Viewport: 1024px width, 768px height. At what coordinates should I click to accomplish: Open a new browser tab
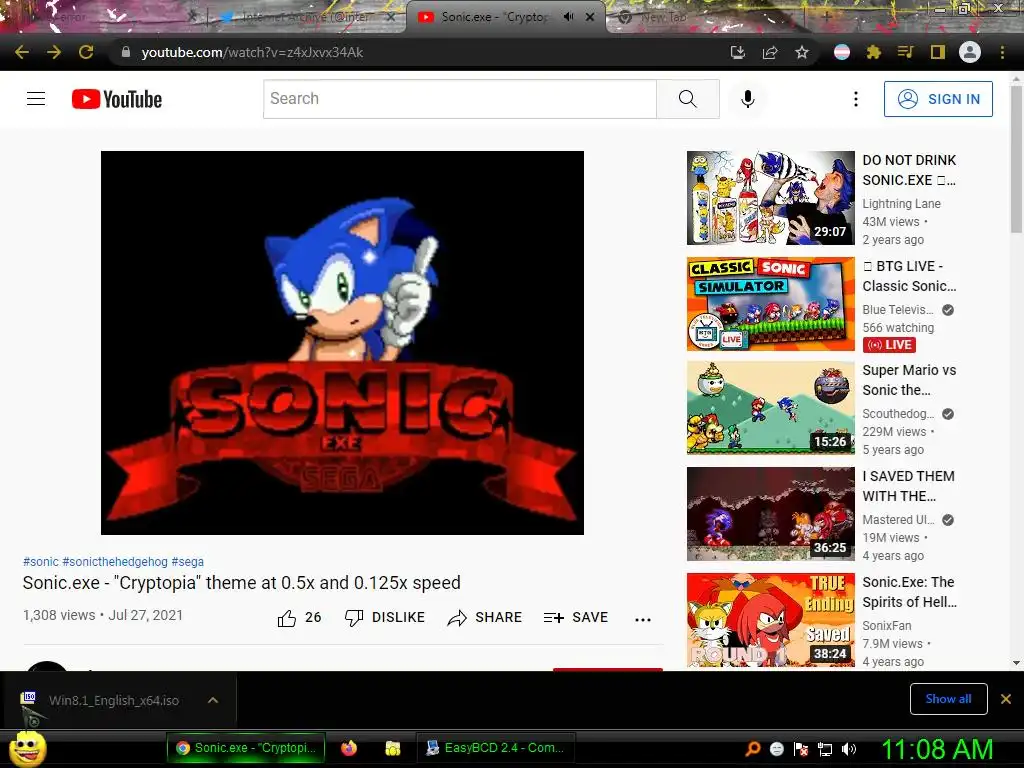pos(826,17)
